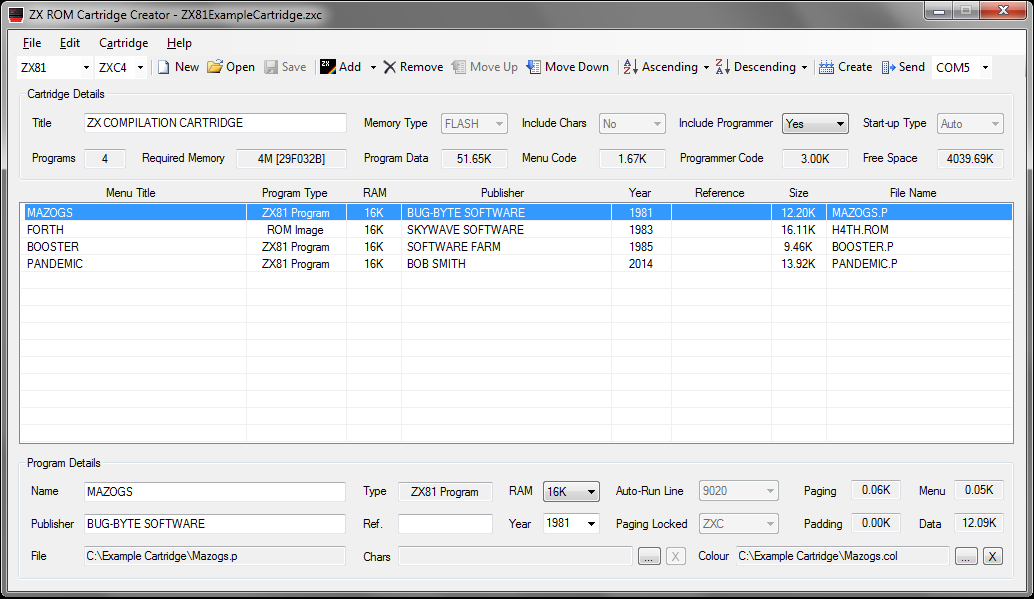
Task: Open the ZXC4 cartridge type dropdown
Action: [x=140, y=67]
